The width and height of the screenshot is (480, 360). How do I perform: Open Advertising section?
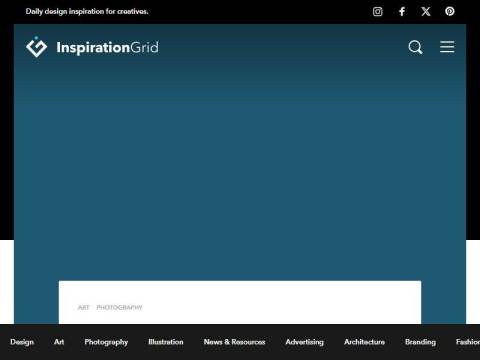click(304, 342)
